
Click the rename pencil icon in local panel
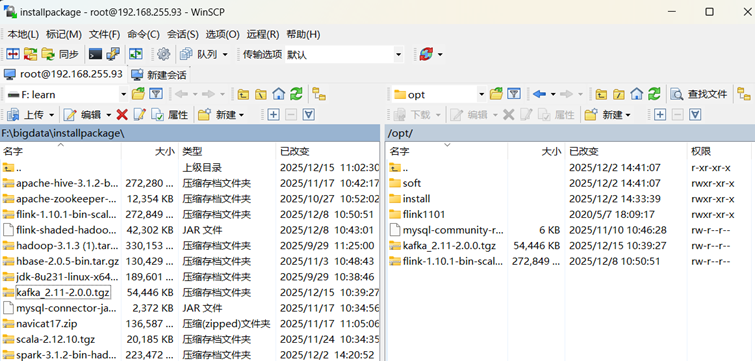click(x=139, y=115)
